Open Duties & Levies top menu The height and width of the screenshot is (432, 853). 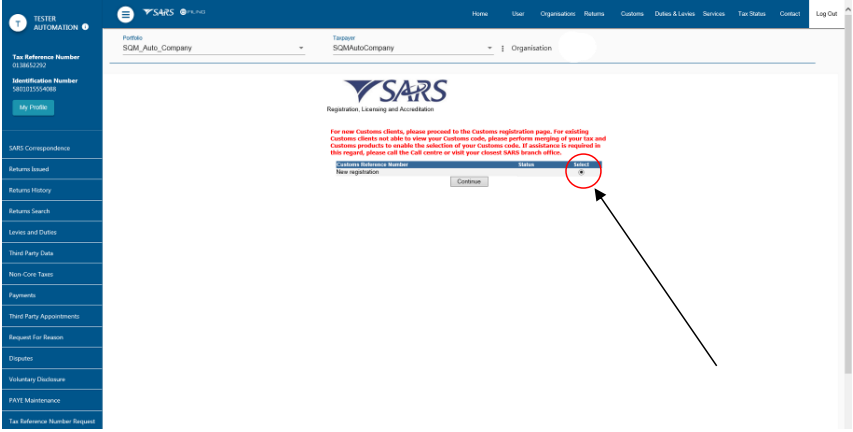(674, 13)
